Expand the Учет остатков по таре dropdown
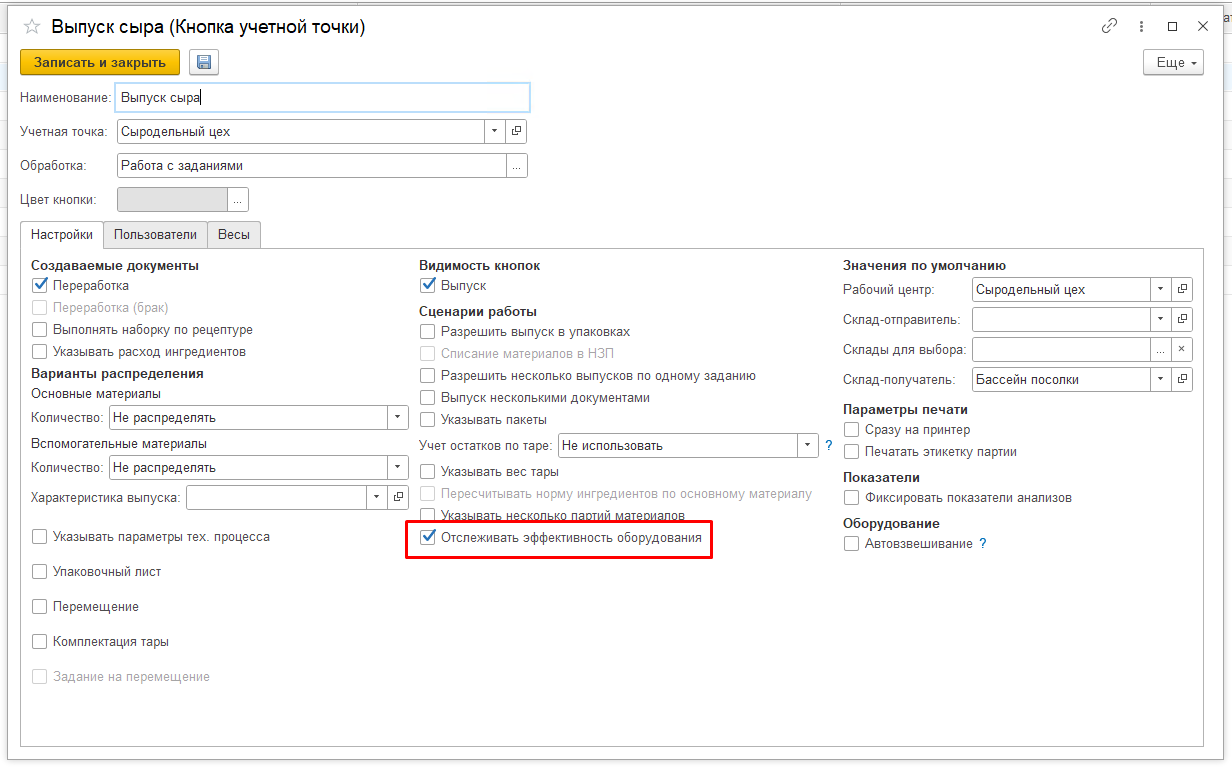This screenshot has height=770, width=1232. tap(808, 446)
